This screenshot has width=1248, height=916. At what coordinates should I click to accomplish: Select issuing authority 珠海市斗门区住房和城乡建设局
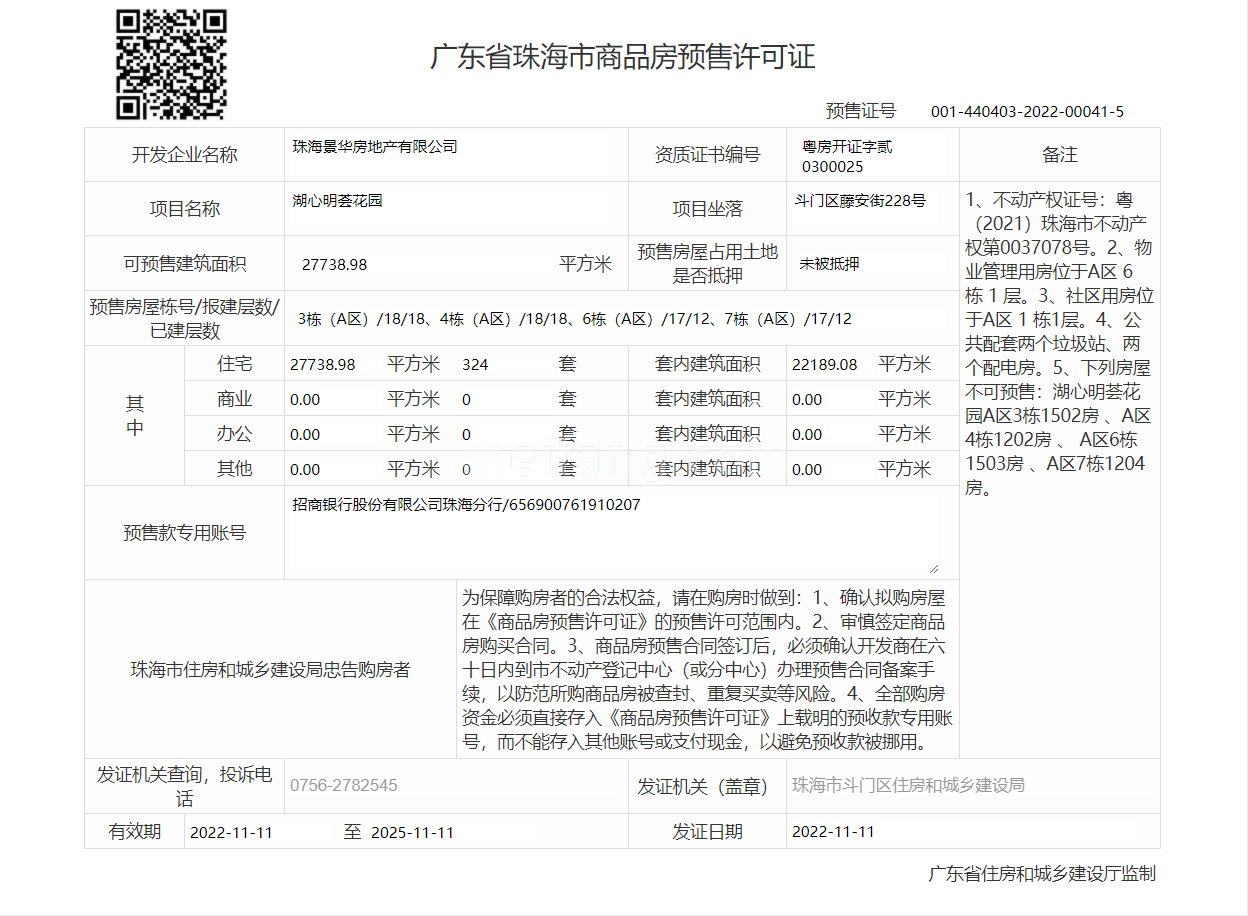click(x=908, y=786)
